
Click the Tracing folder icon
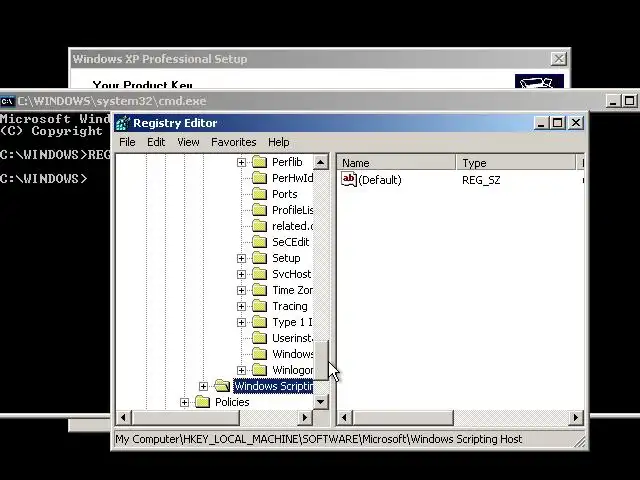point(259,306)
